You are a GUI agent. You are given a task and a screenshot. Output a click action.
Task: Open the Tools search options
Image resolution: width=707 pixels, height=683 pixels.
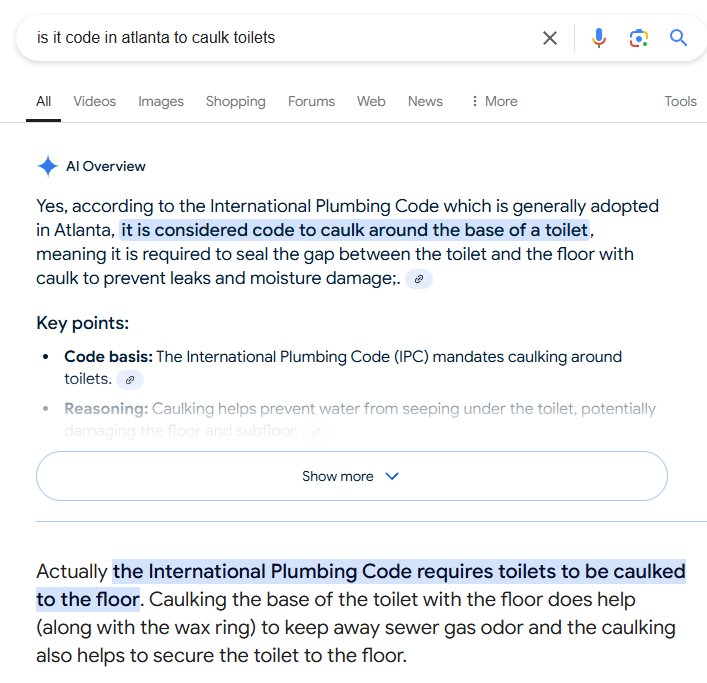click(680, 101)
